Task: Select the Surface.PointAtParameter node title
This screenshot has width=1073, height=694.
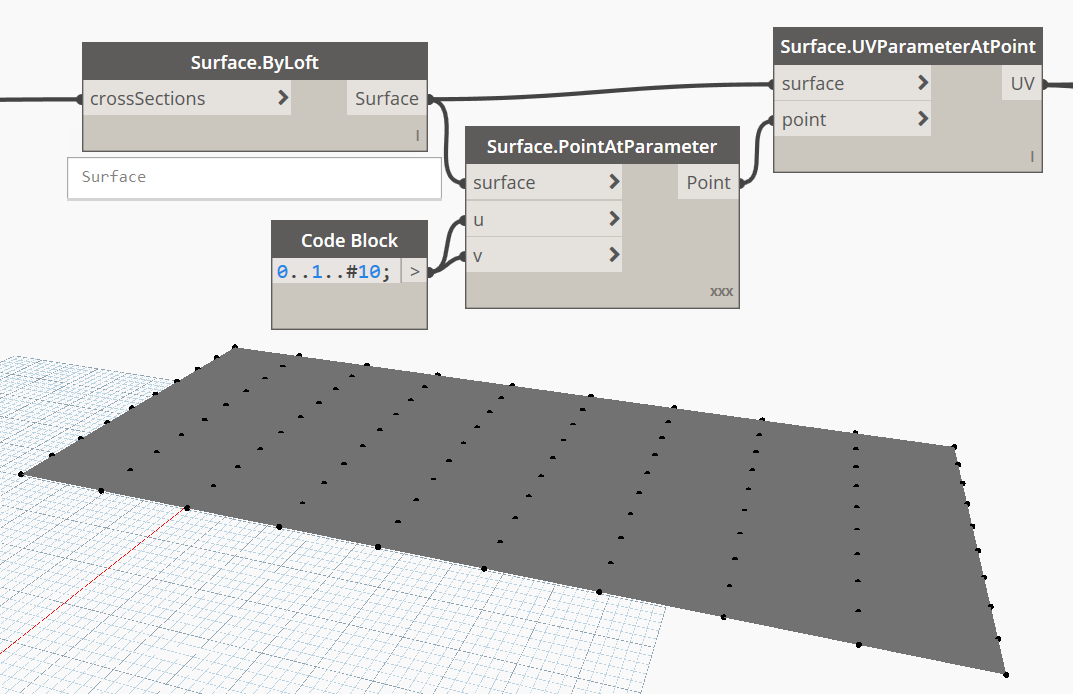Action: tap(601, 146)
